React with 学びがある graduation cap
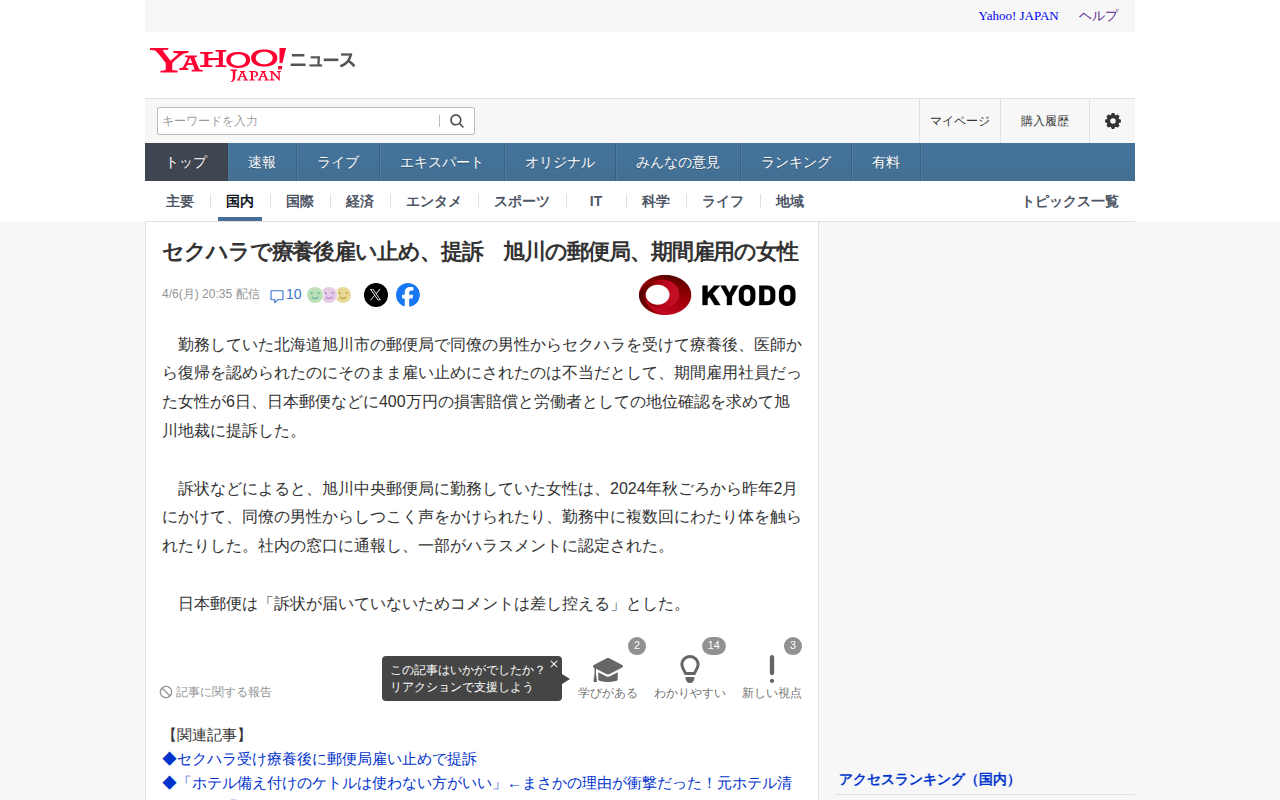Screen dimensions: 1280x800 pos(608,678)
